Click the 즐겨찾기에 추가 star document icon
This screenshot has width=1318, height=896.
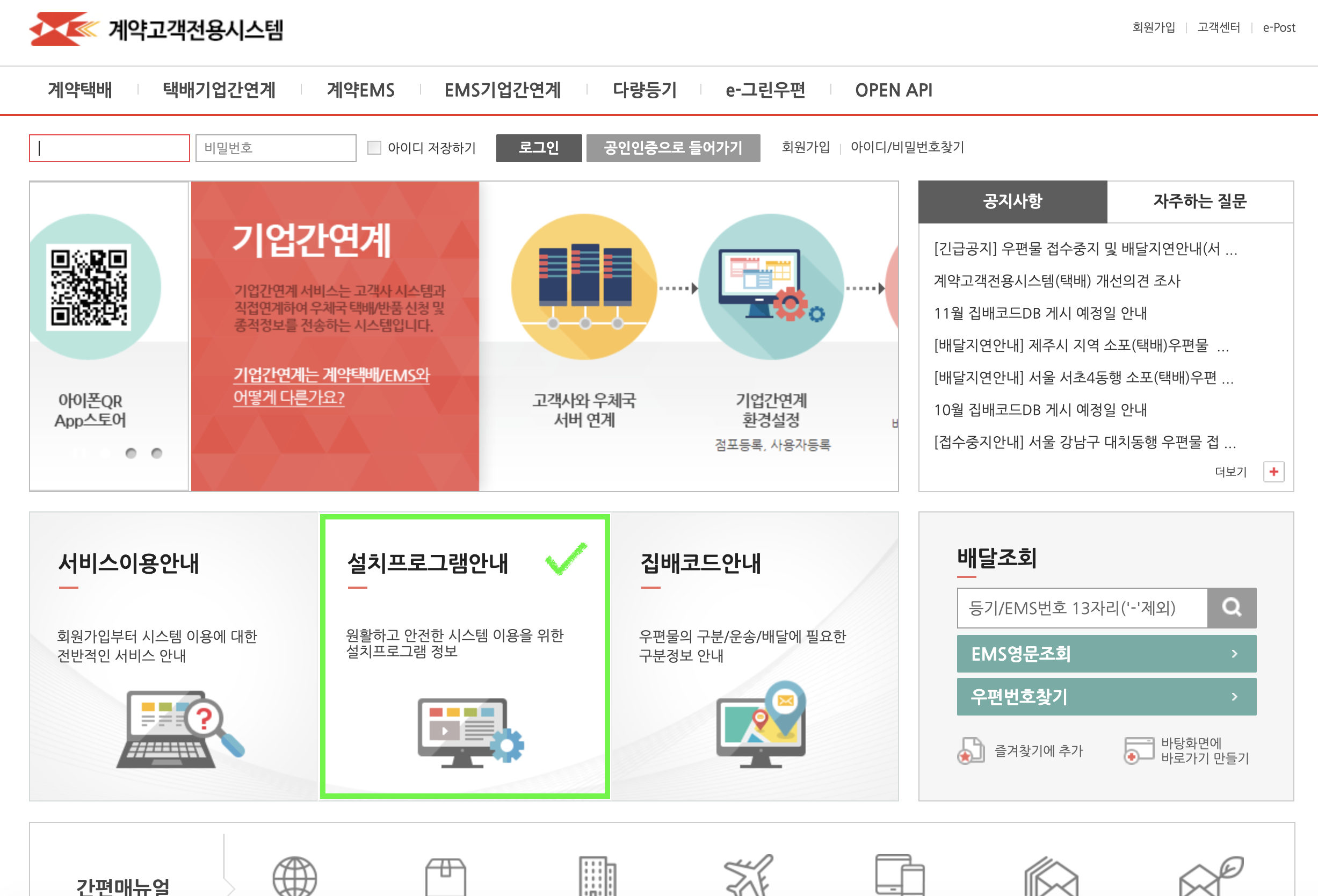971,751
